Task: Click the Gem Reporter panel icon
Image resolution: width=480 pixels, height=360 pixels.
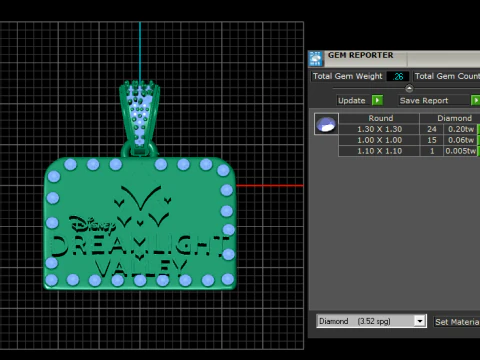Action: [315, 59]
